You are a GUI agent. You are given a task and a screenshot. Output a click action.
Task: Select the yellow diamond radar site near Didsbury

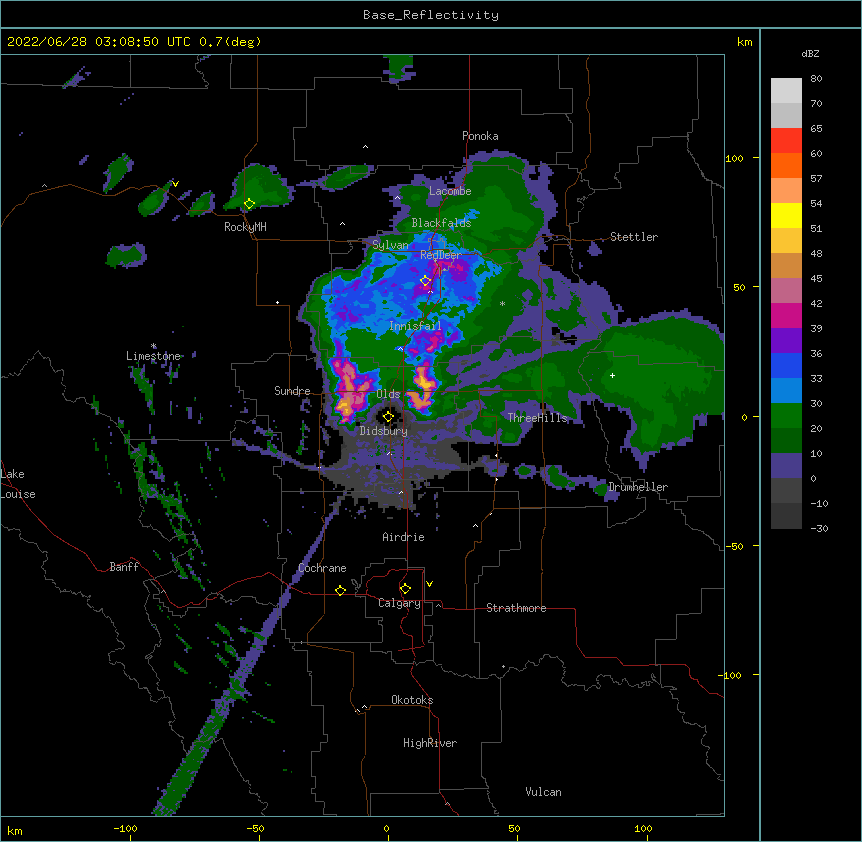[x=388, y=416]
